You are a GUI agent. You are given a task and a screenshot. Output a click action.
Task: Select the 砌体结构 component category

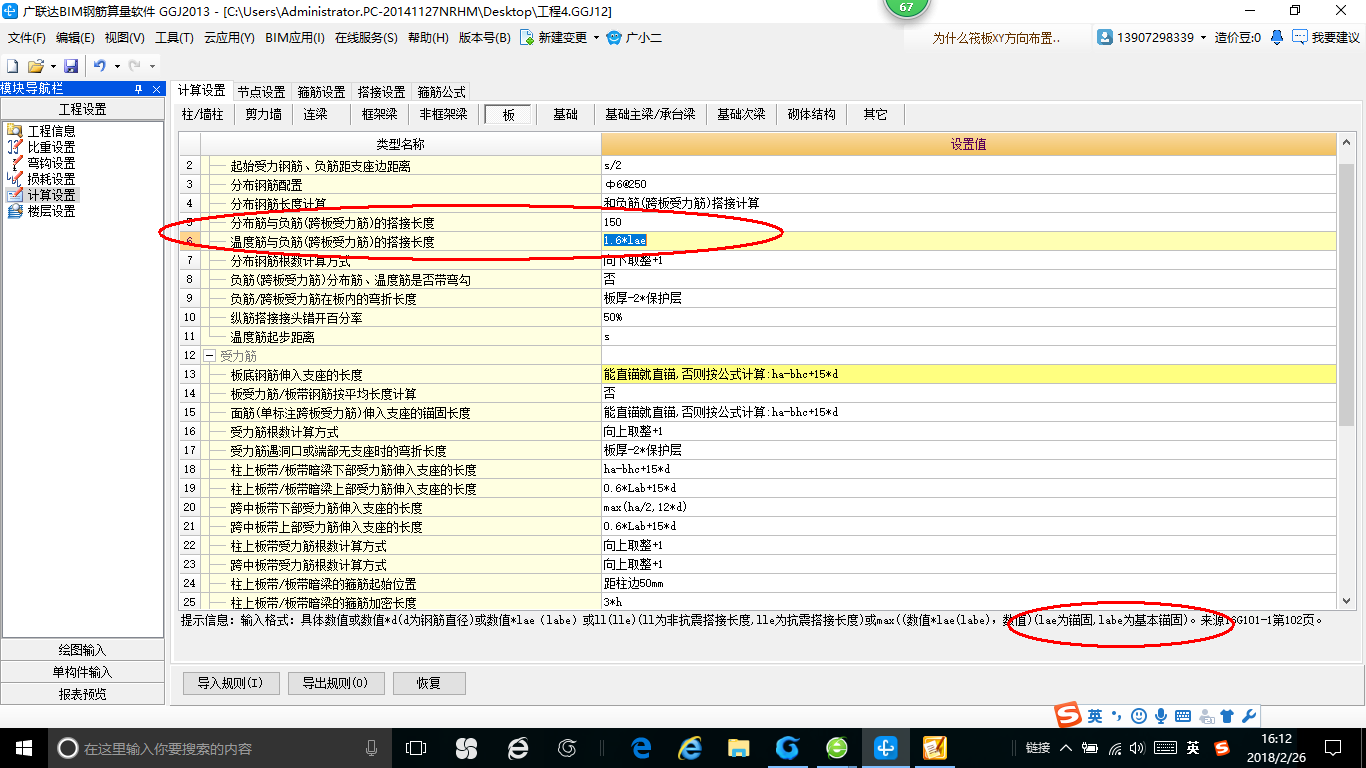811,114
